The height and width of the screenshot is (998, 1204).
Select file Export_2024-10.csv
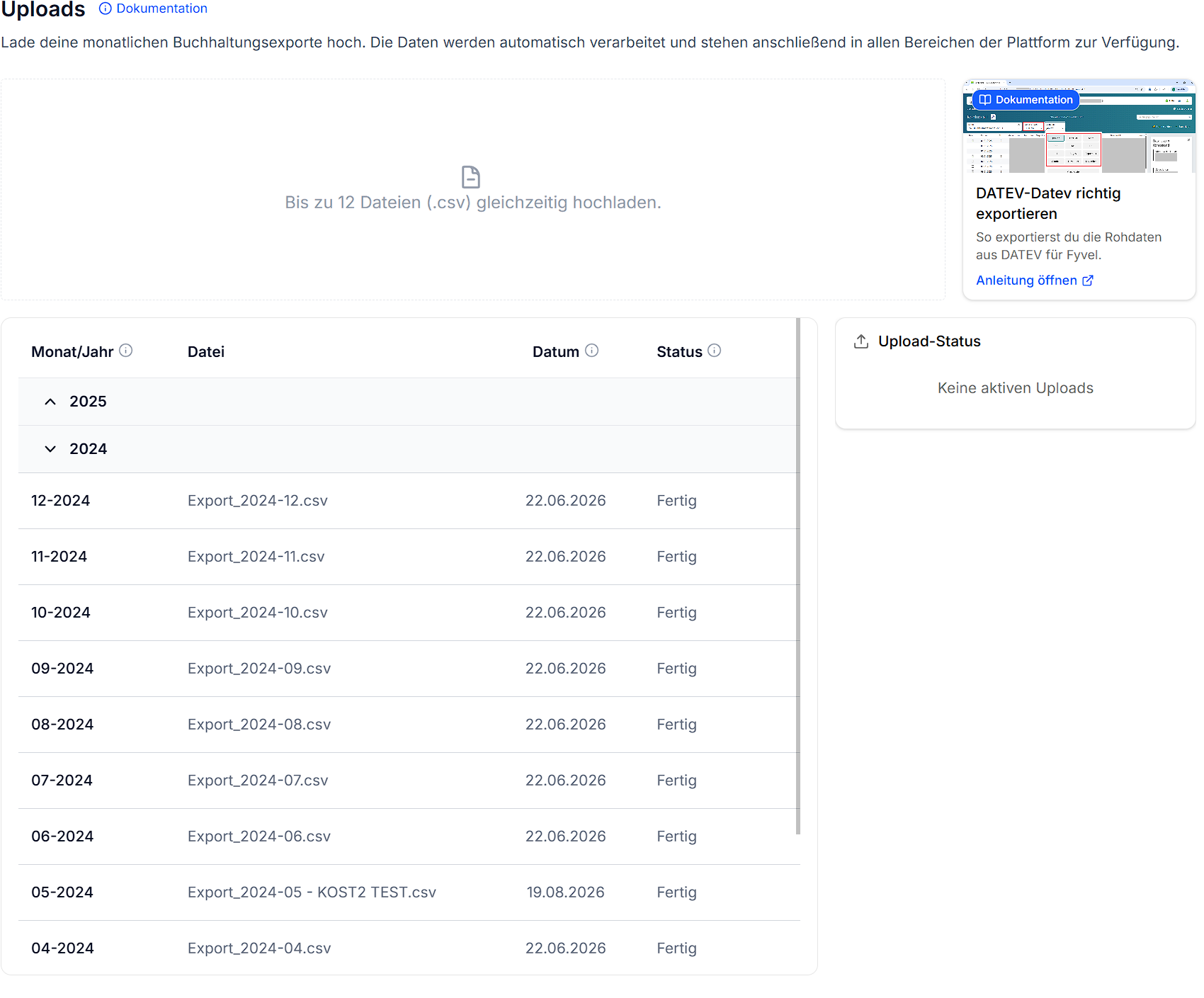point(258,613)
